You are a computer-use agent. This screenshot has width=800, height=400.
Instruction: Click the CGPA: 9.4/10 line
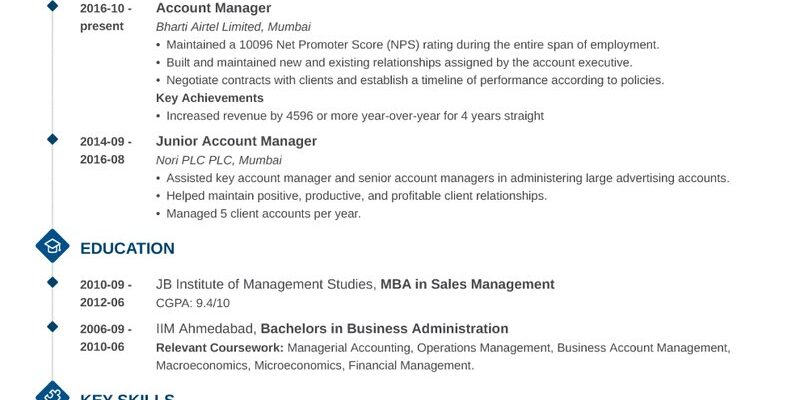193,303
